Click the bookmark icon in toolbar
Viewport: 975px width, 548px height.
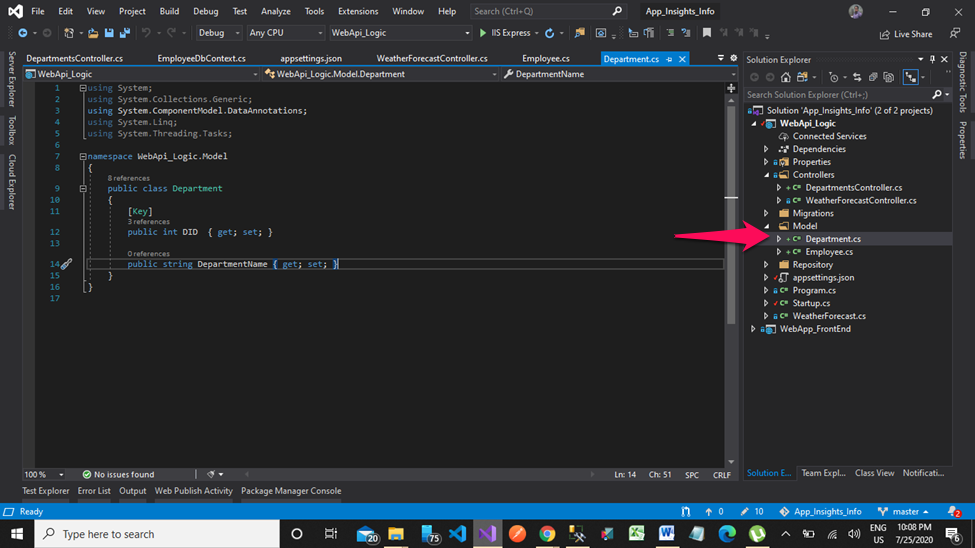pyautogui.click(x=706, y=33)
